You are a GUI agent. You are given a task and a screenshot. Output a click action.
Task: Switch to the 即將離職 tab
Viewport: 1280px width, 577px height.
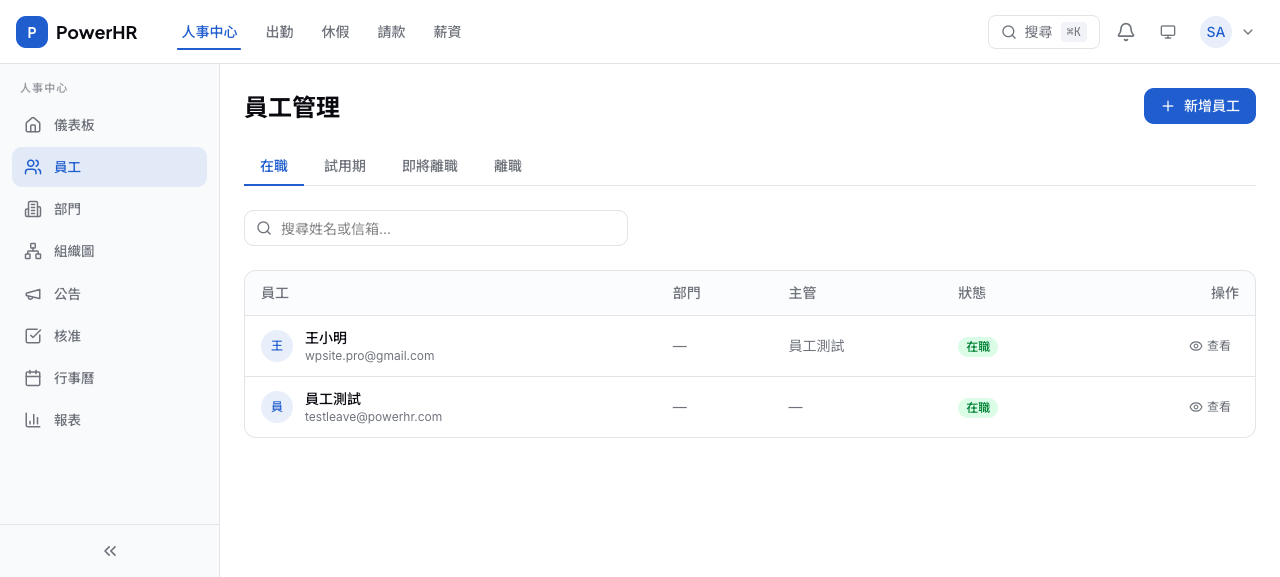click(430, 166)
